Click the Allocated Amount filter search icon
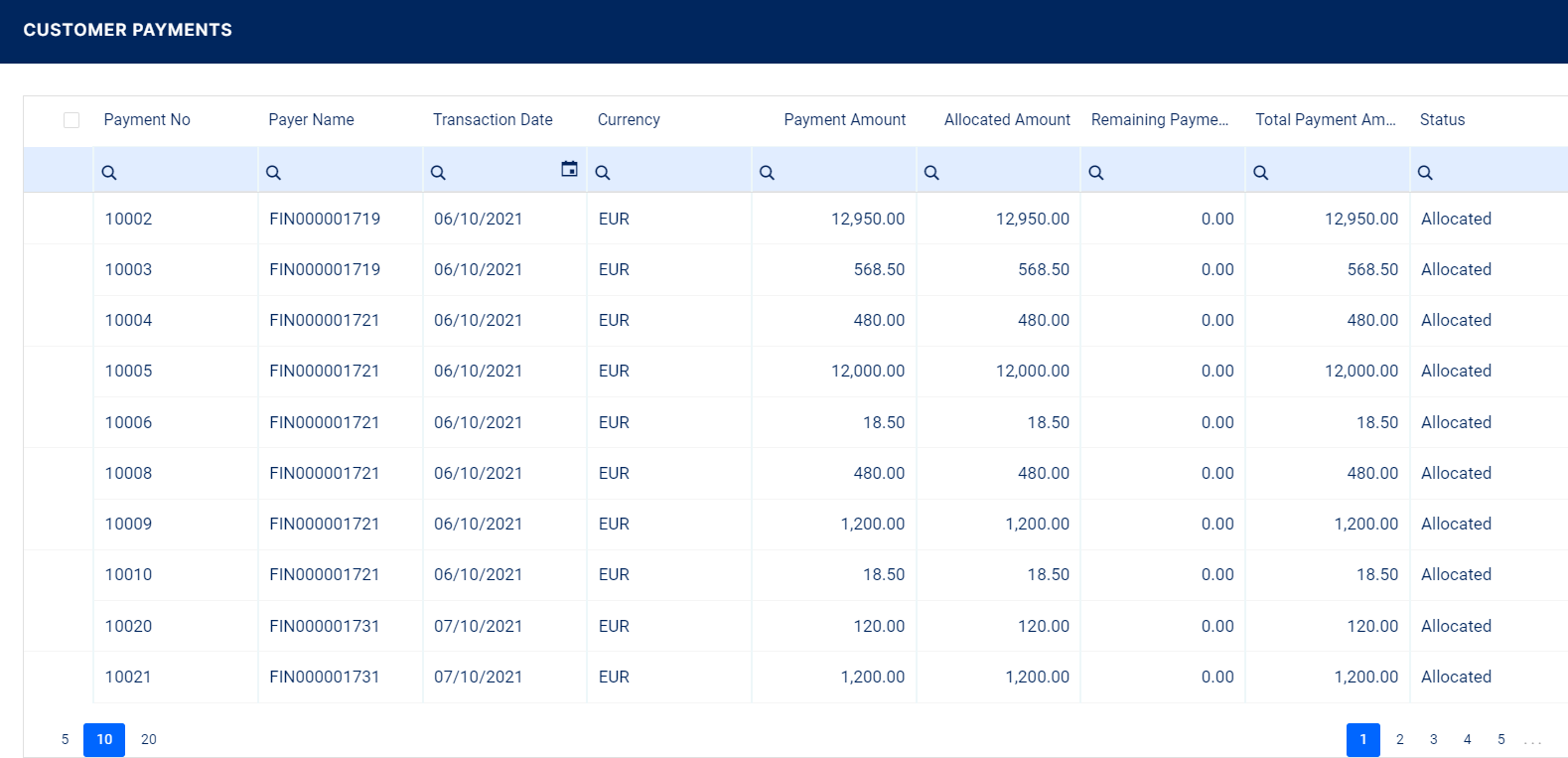Viewport: 1568px width, 758px height. click(931, 173)
